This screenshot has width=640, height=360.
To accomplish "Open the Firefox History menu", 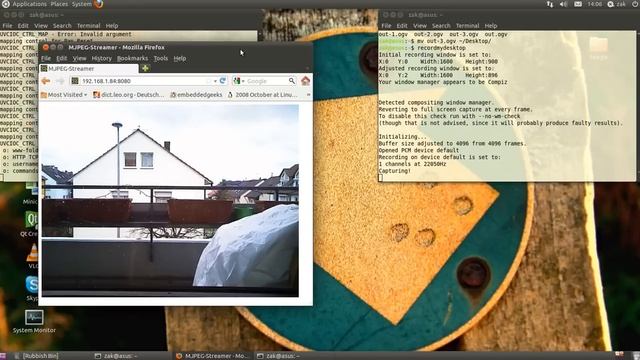I will [102, 58].
